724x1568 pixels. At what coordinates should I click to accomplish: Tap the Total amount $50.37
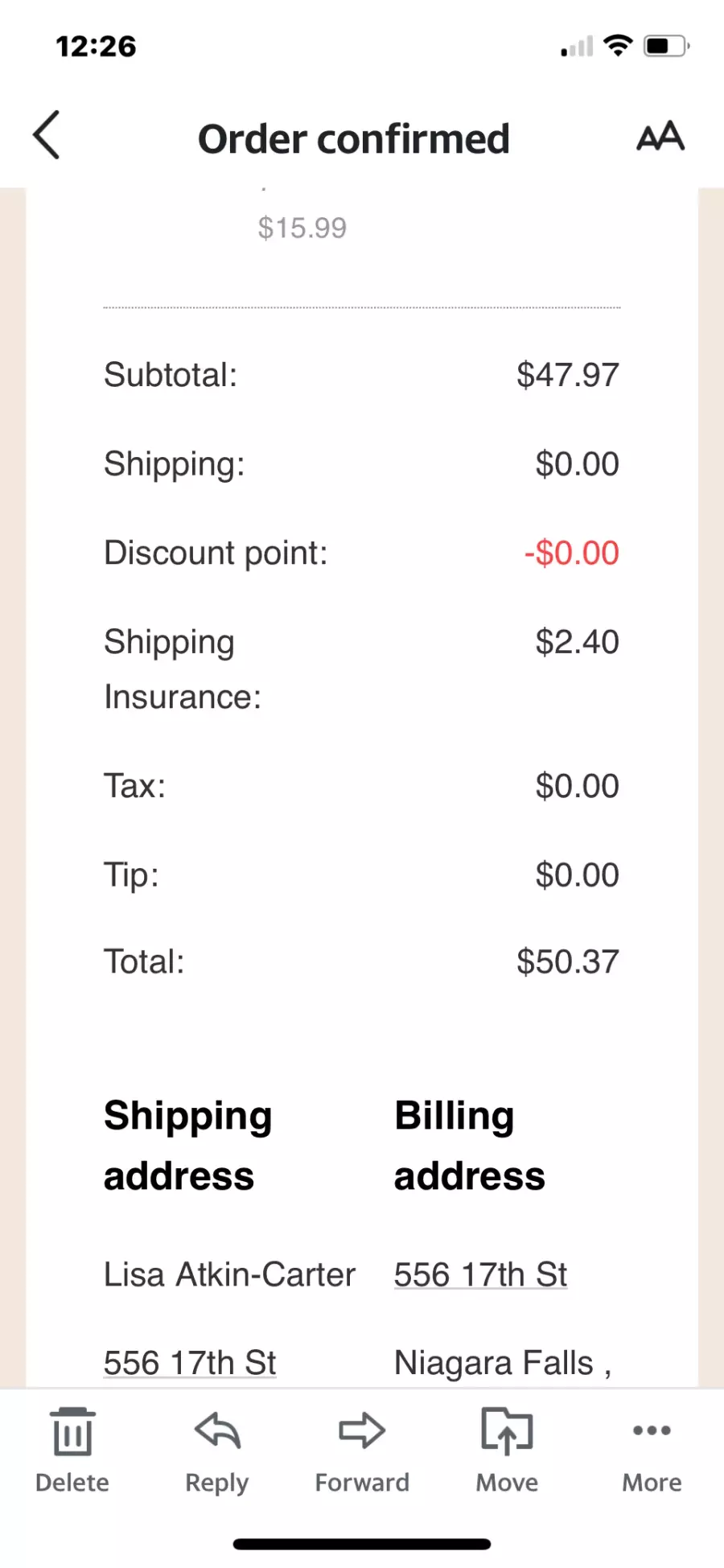(567, 961)
